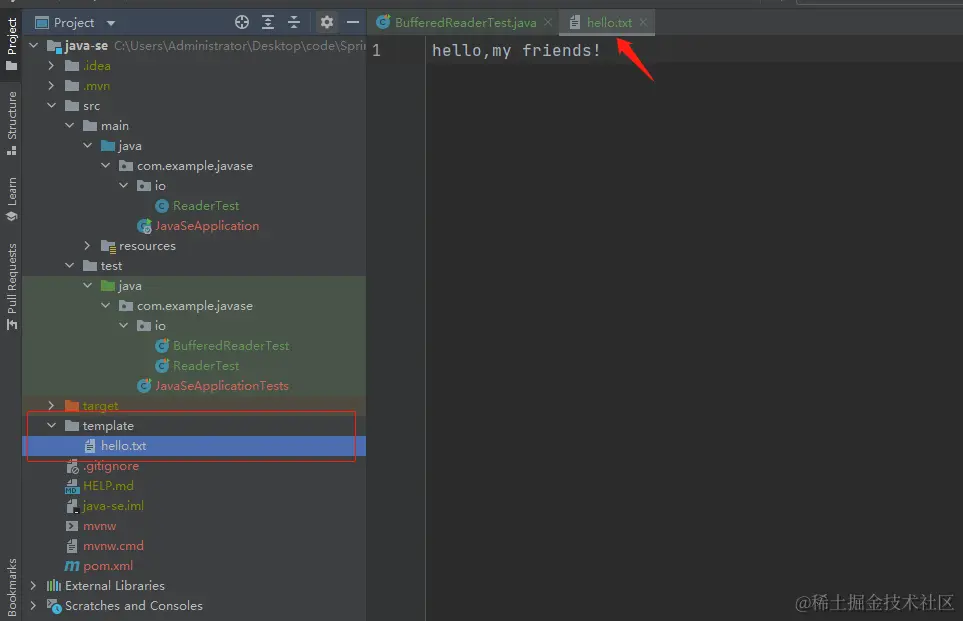Collapse the java-se project root node
Screen dimensions: 963x621
(34, 45)
